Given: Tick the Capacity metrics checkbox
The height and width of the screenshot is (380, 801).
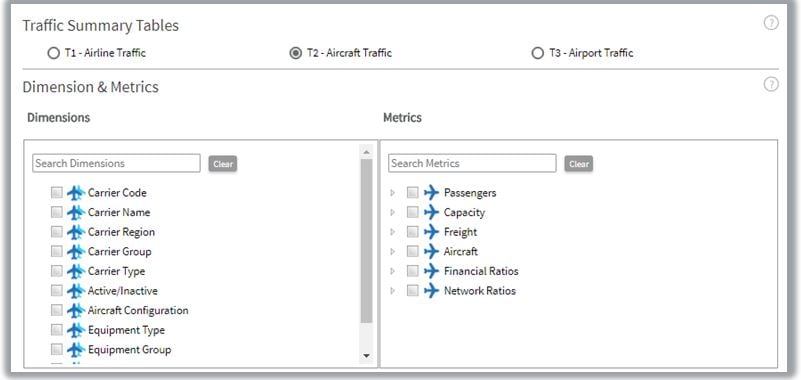Looking at the screenshot, I should (413, 212).
